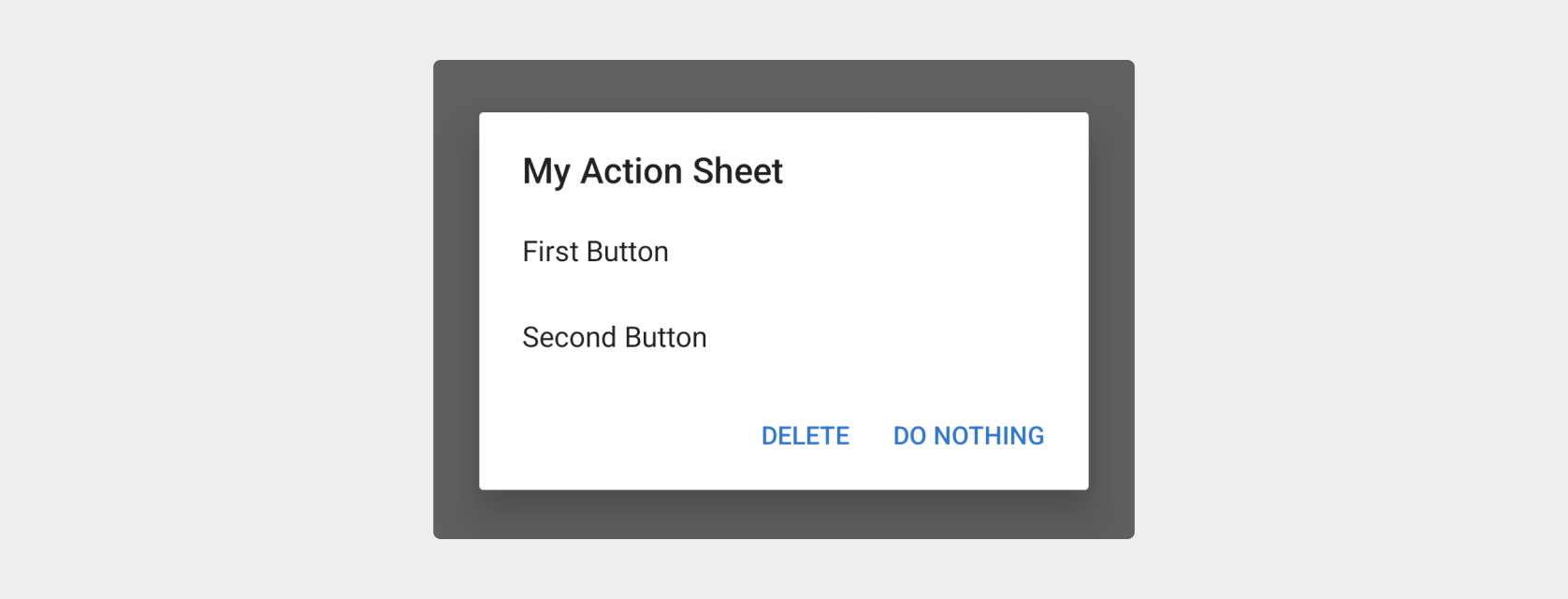This screenshot has width=1568, height=599.
Task: Click dark overlay above the dialog
Action: click(784, 86)
